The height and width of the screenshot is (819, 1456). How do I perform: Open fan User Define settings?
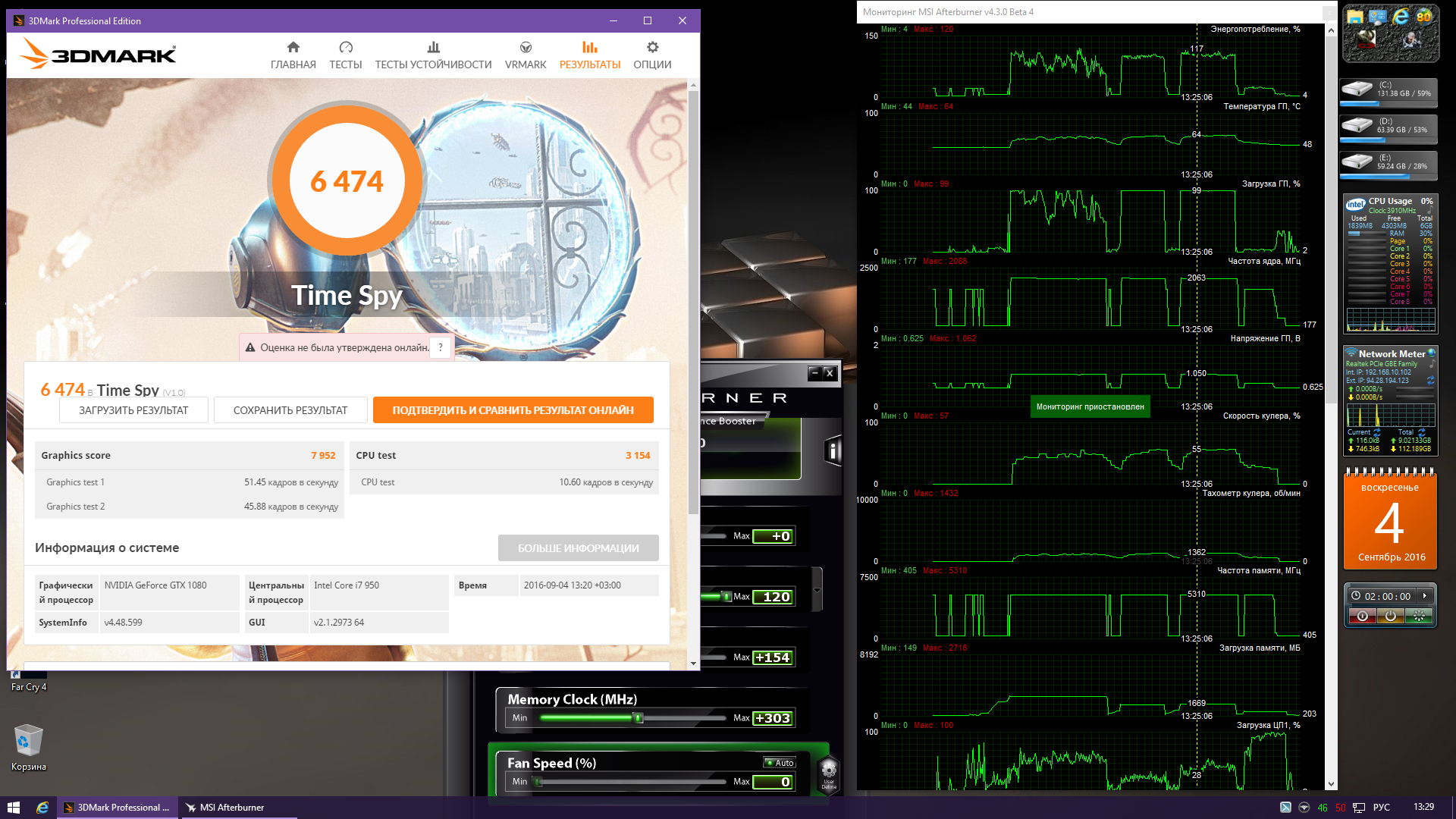[x=829, y=773]
